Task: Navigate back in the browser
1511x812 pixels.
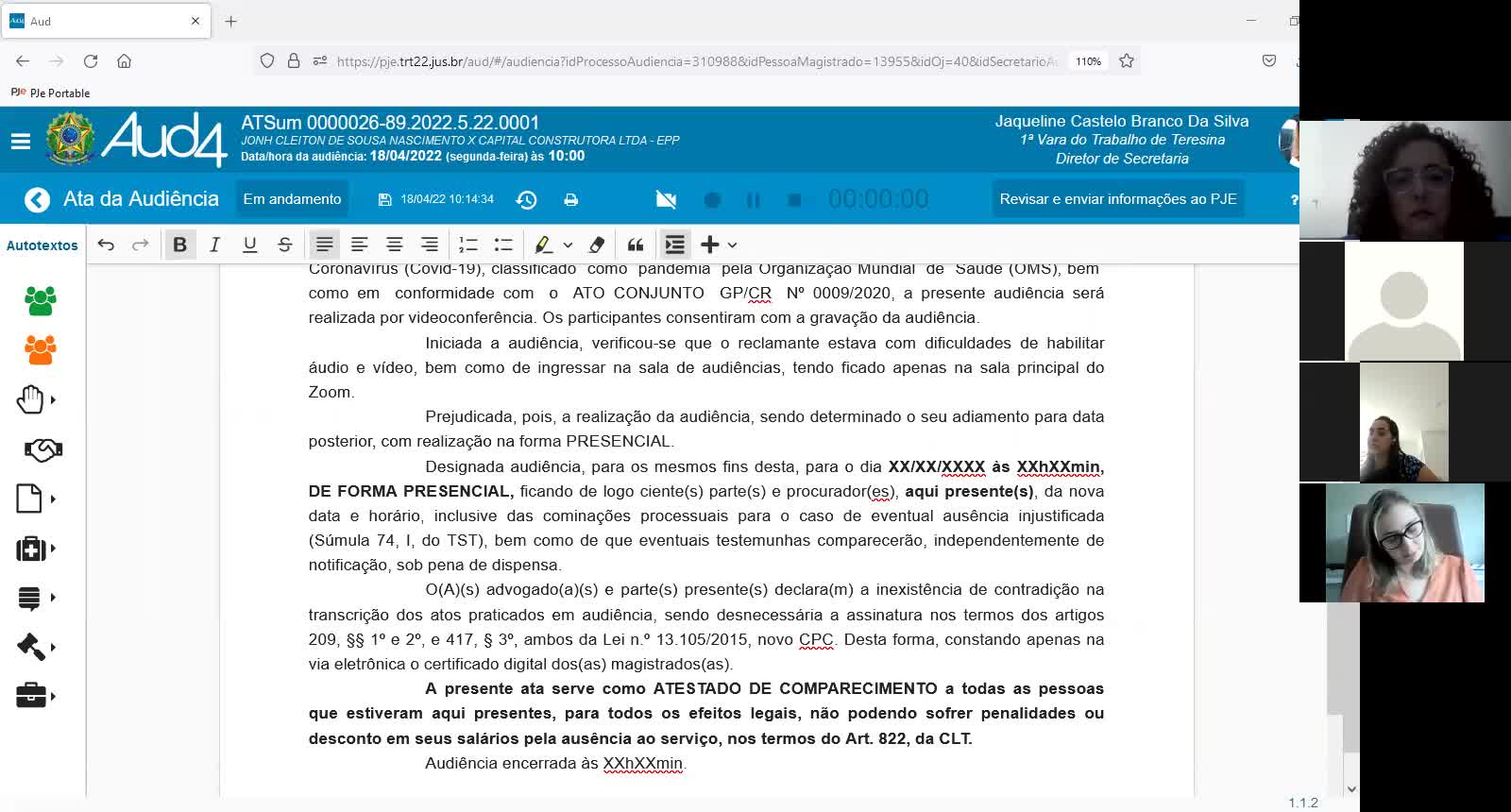Action: (x=23, y=61)
